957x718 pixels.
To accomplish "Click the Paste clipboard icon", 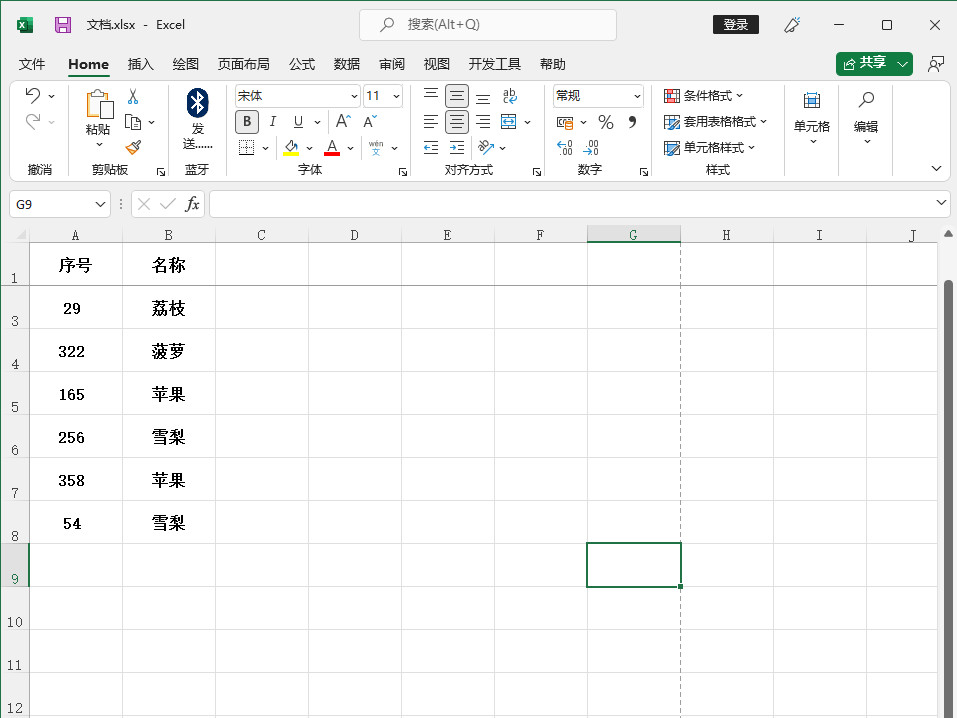I will point(99,104).
